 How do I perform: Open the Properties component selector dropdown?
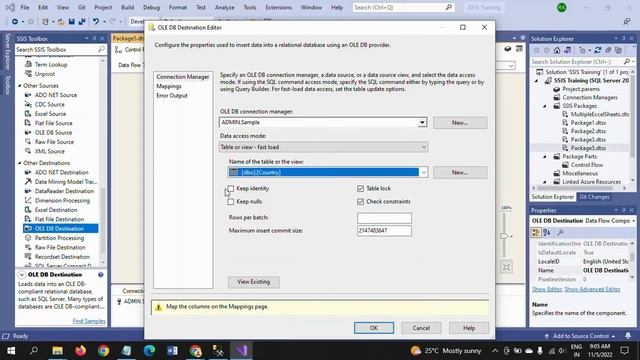pyautogui.click(x=633, y=221)
